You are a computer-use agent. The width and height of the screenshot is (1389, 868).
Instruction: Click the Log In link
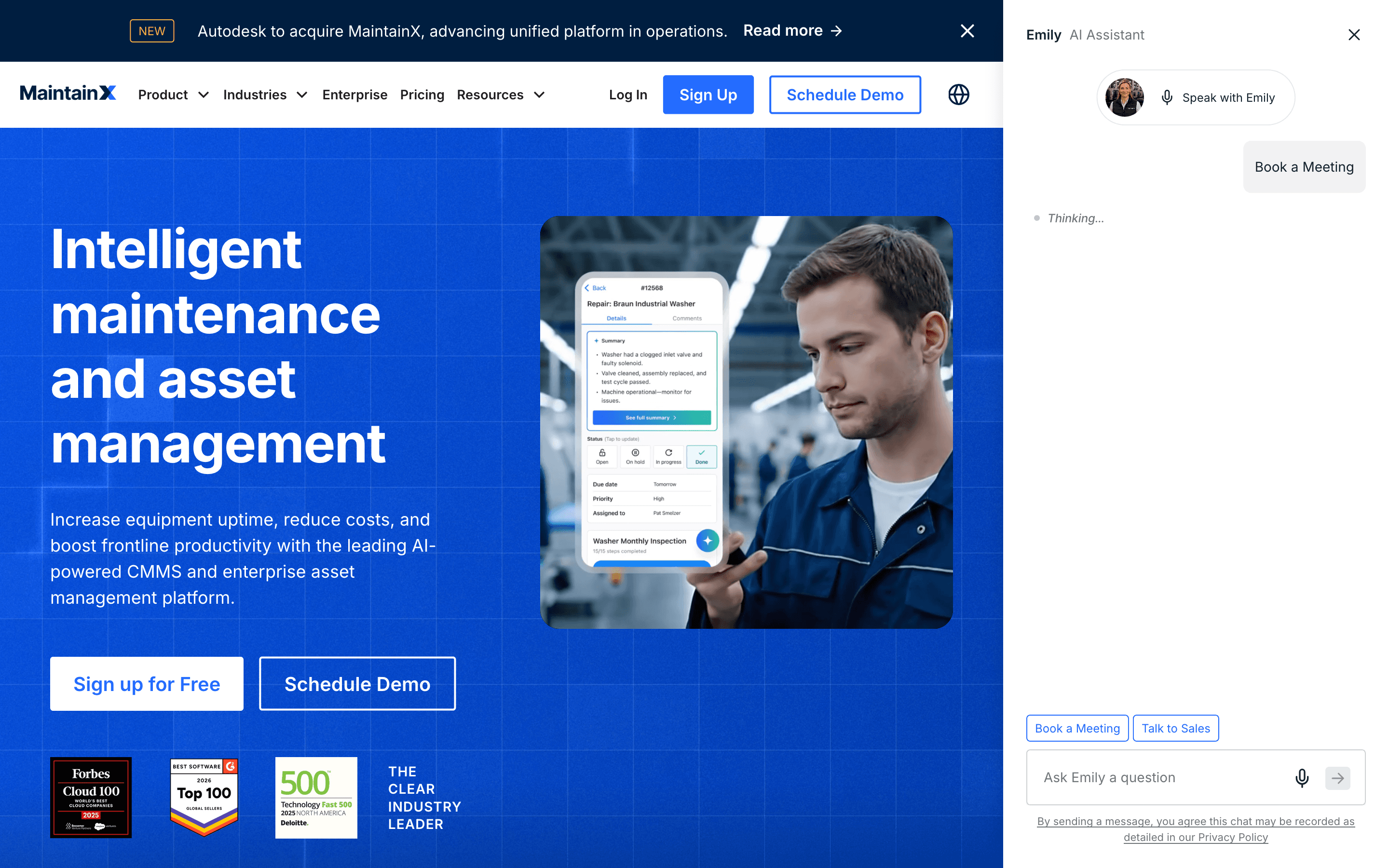(x=628, y=95)
